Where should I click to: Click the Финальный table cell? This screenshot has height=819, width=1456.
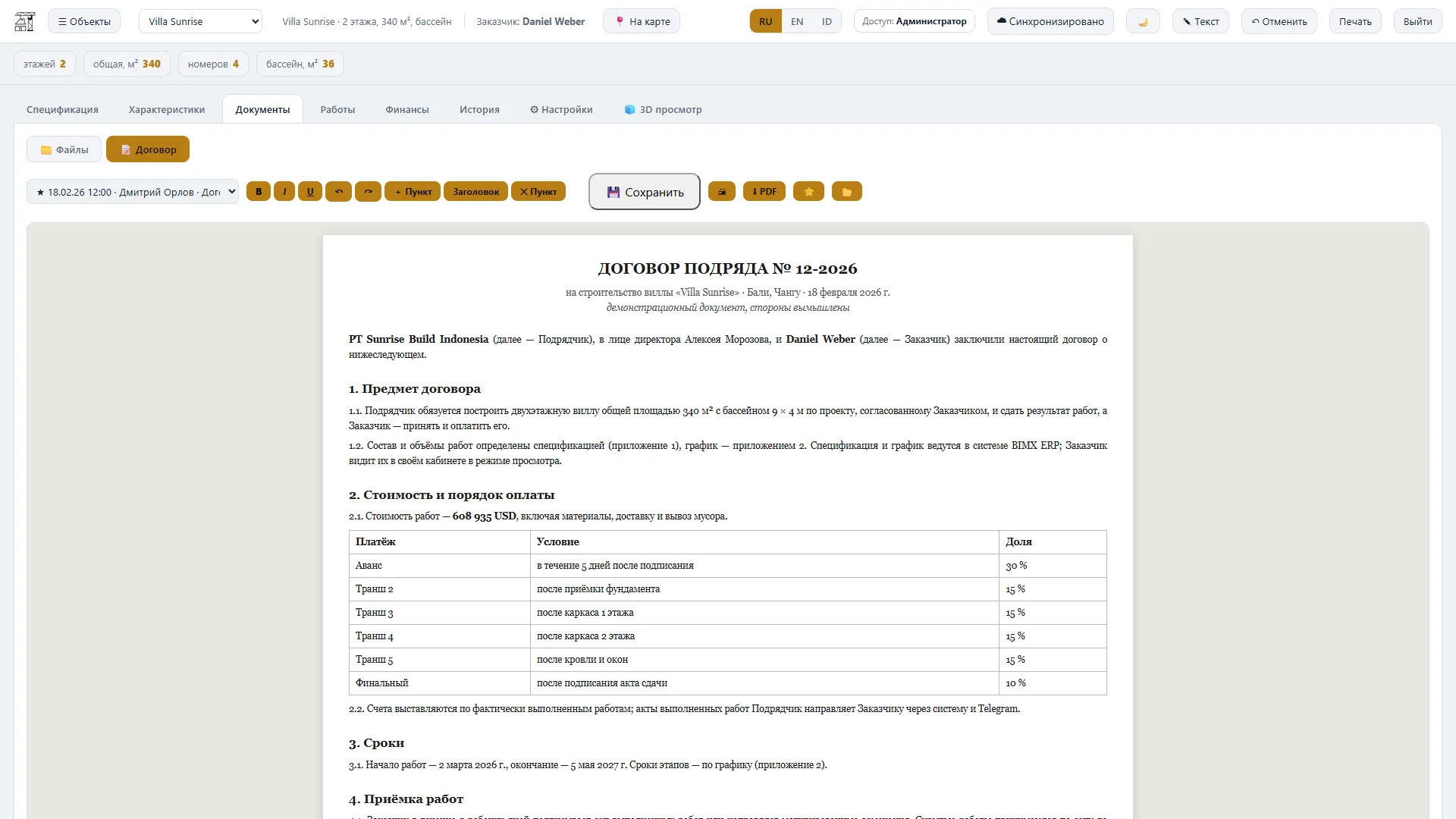click(440, 683)
